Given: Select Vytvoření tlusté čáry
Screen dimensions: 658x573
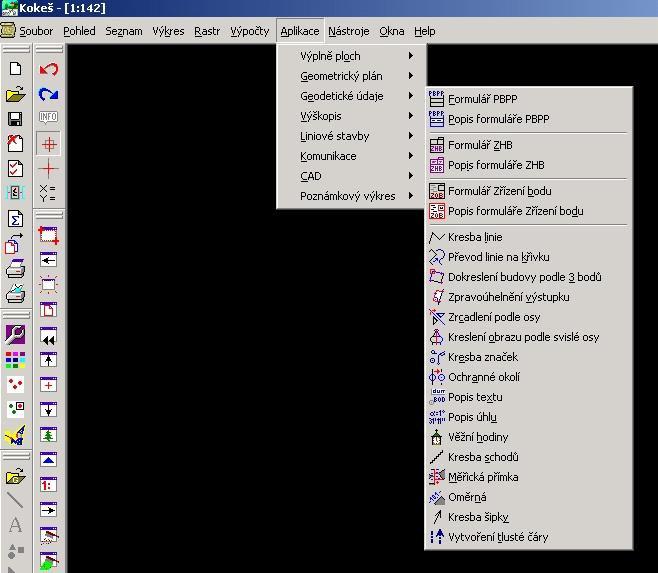Looking at the screenshot, I should (528, 537).
